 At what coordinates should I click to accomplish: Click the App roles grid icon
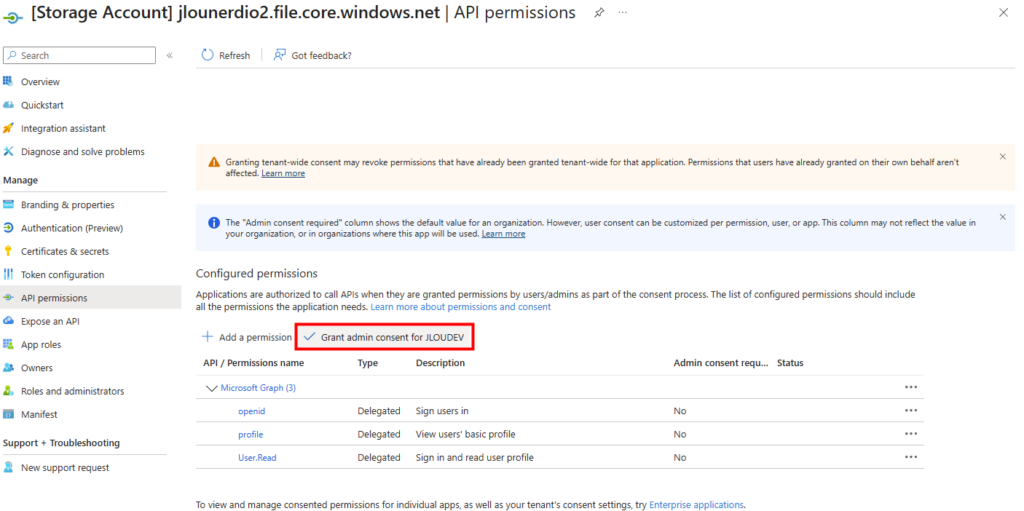(x=8, y=344)
